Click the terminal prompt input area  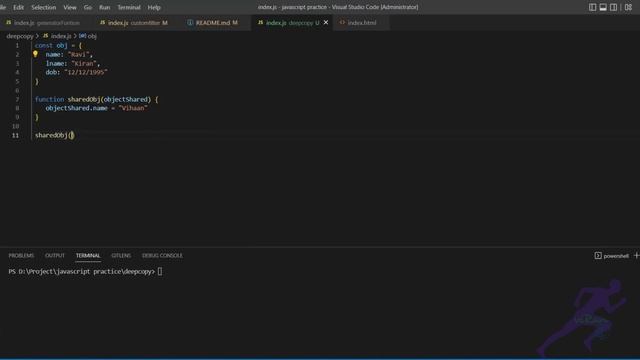[160, 271]
